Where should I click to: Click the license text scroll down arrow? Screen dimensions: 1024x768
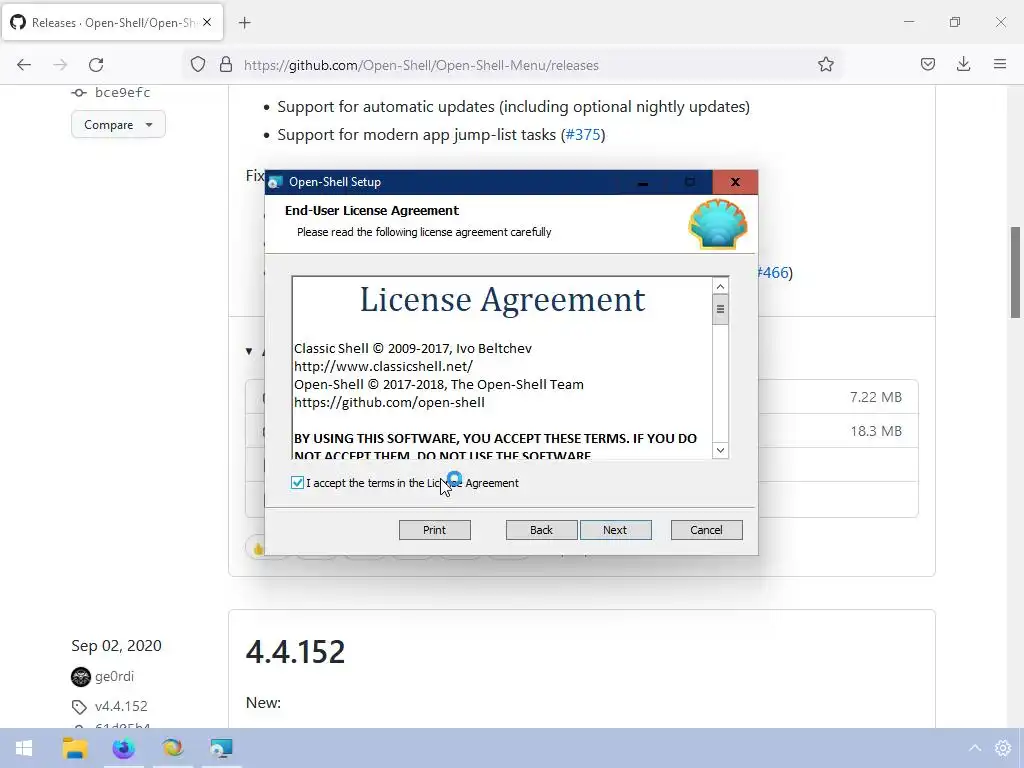(720, 450)
